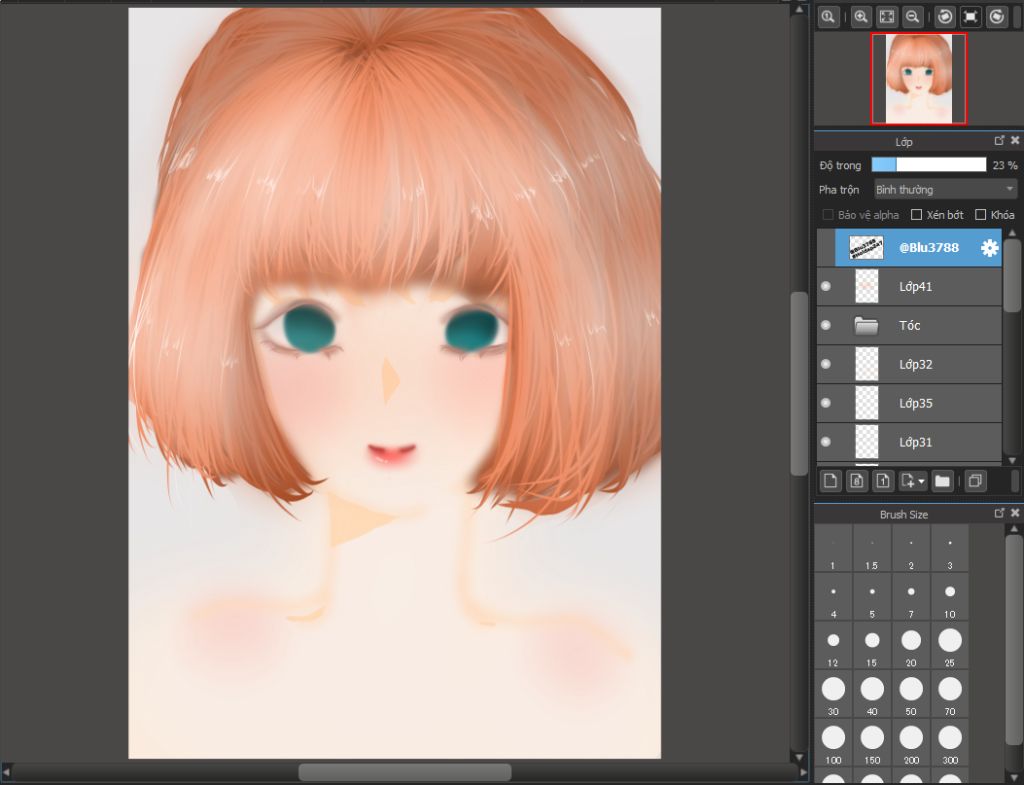
Task: Open settings gear for @Blu3788 layer
Action: click(x=989, y=248)
